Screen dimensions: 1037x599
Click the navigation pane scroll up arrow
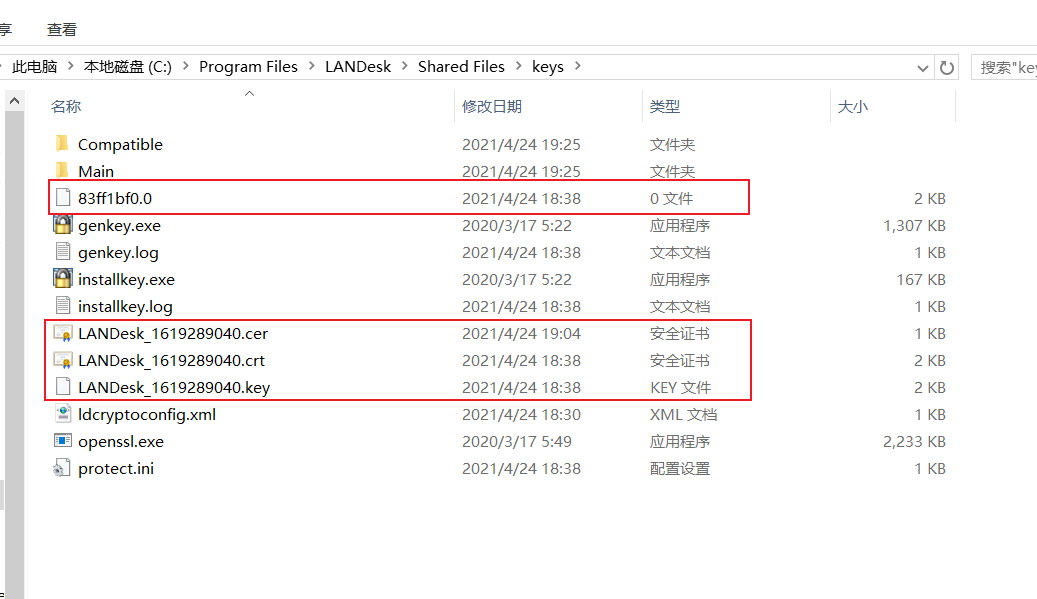(14, 100)
